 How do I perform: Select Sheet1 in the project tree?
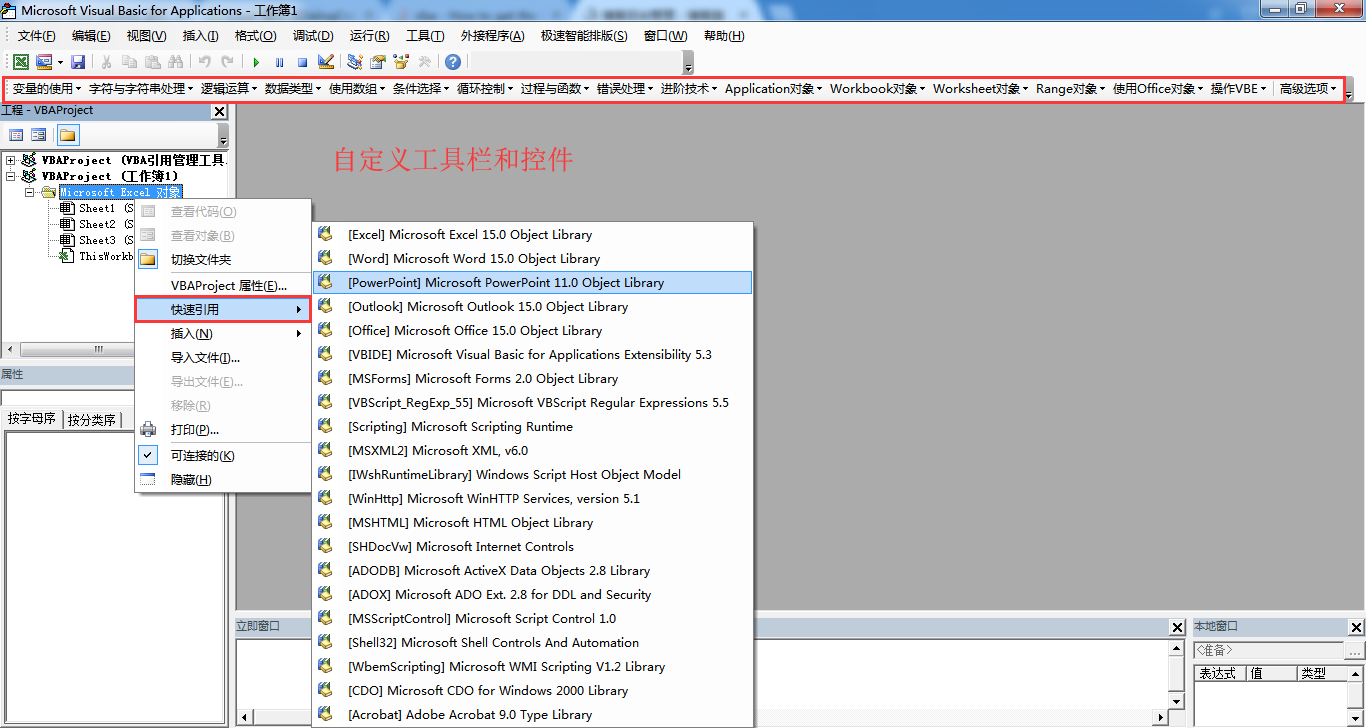pos(97,208)
